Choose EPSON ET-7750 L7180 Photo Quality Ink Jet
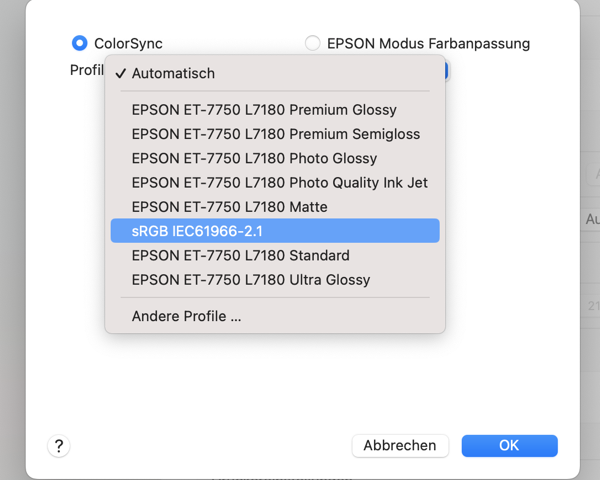Screen dimensions: 600x480 point(275,183)
